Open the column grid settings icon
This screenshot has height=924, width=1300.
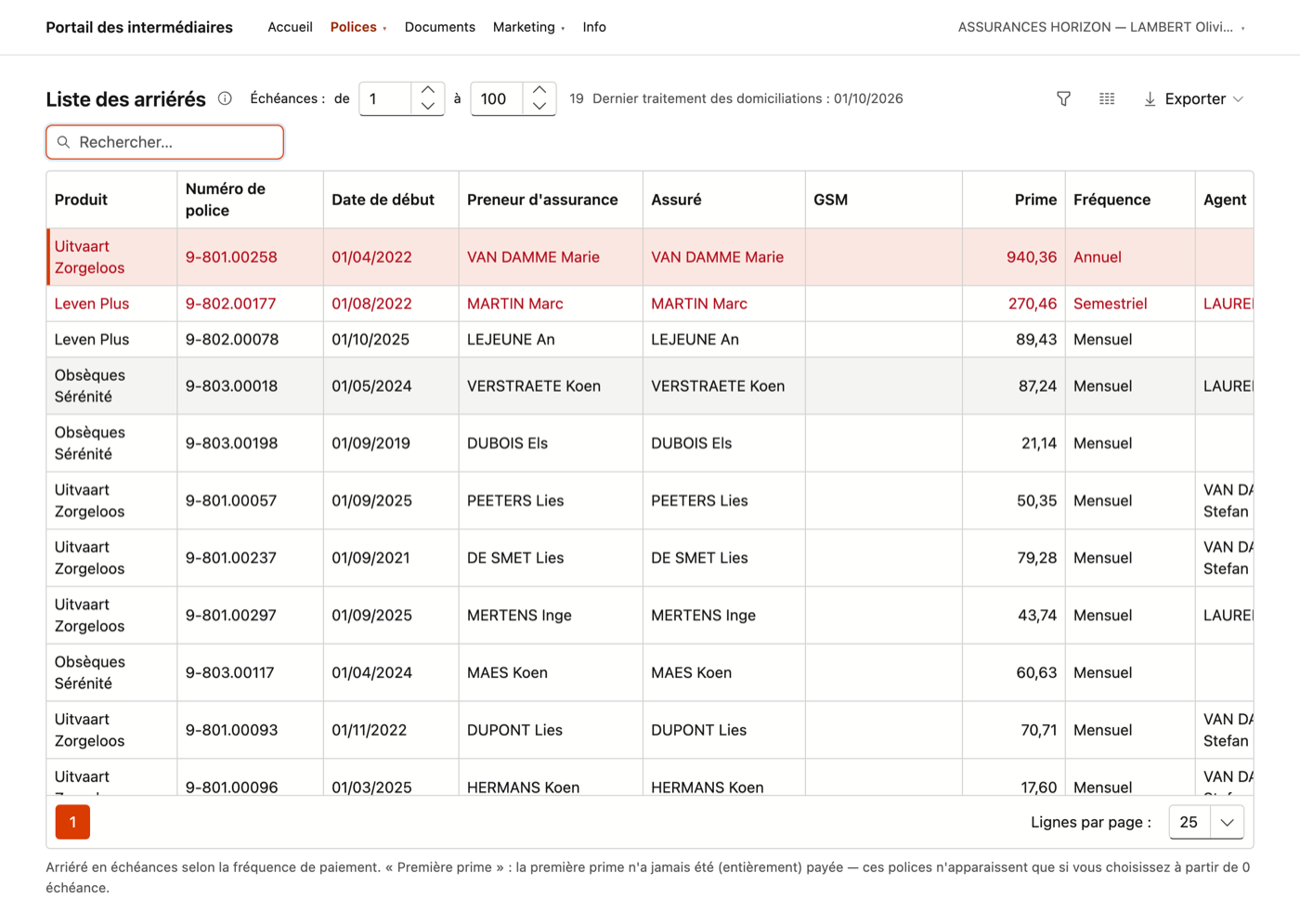click(x=1107, y=98)
